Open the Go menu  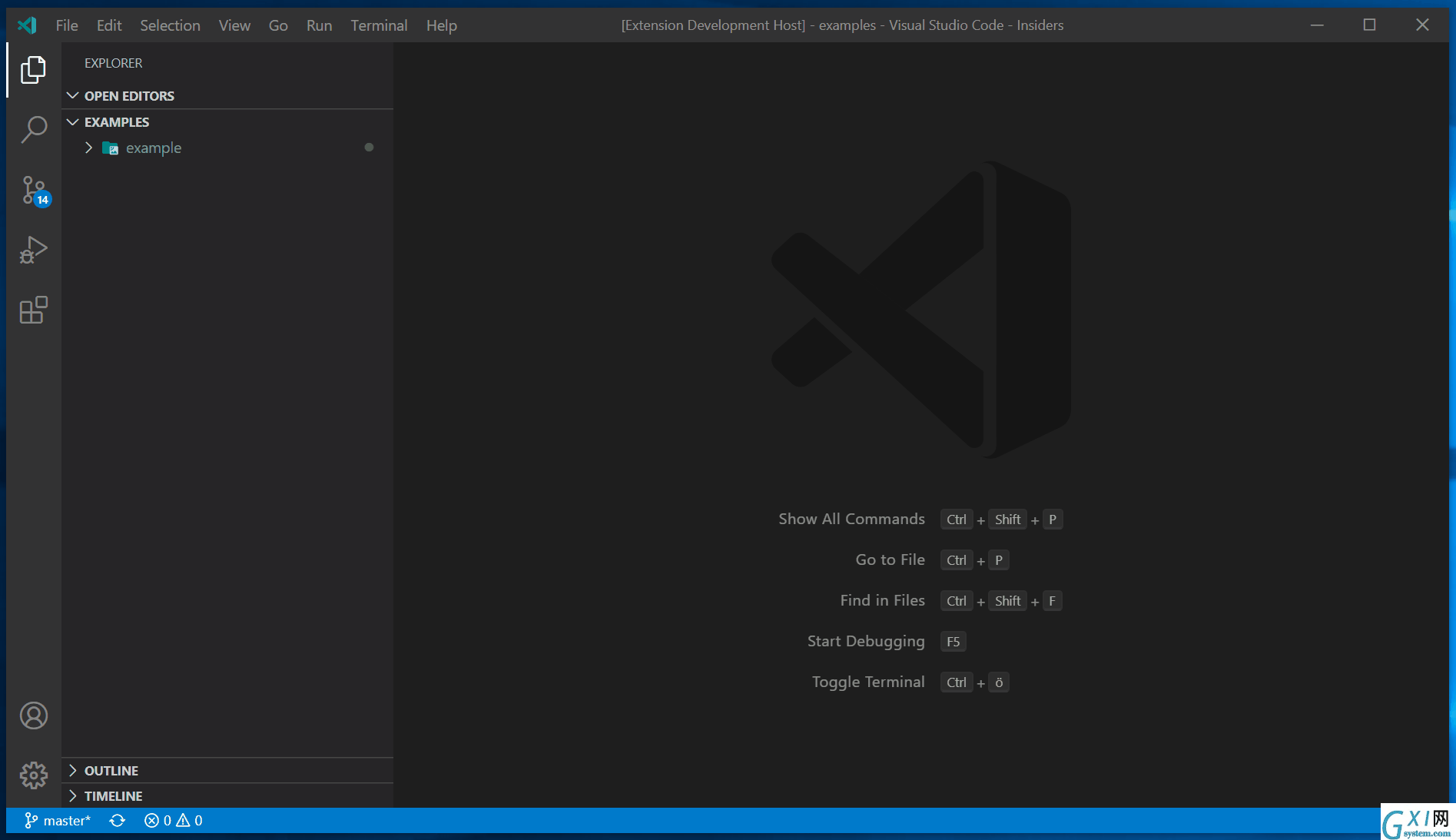[x=278, y=25]
